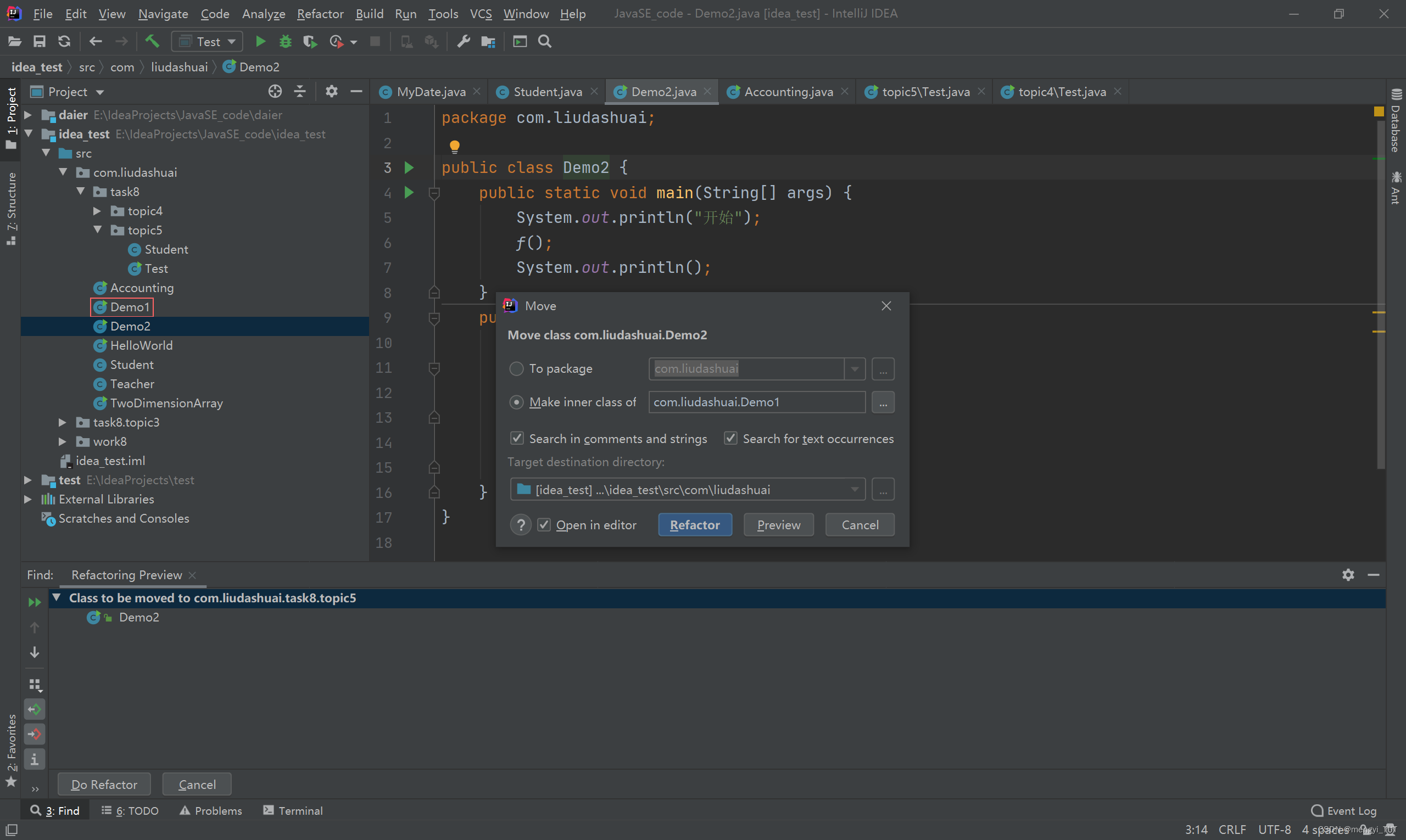This screenshot has height=840, width=1406.
Task: Click the Refactor button in Move dialog
Action: [x=695, y=524]
